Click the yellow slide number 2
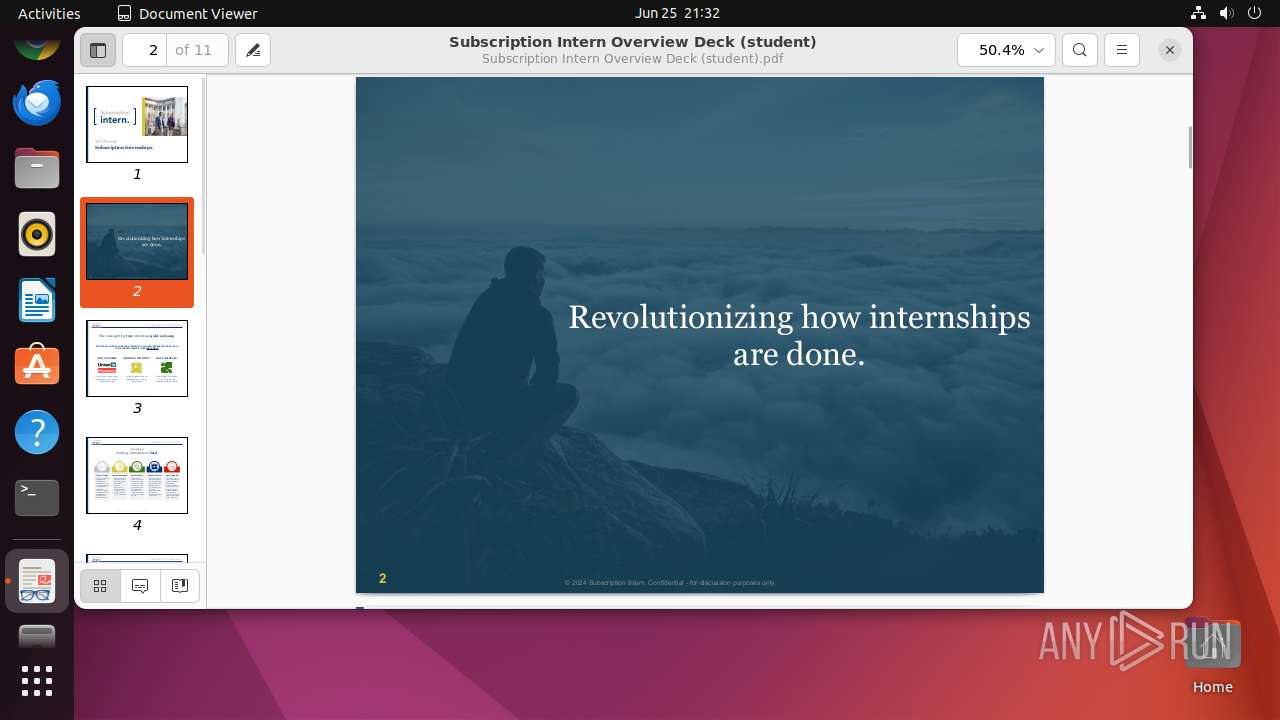This screenshot has height=720, width=1280. pos(383,579)
